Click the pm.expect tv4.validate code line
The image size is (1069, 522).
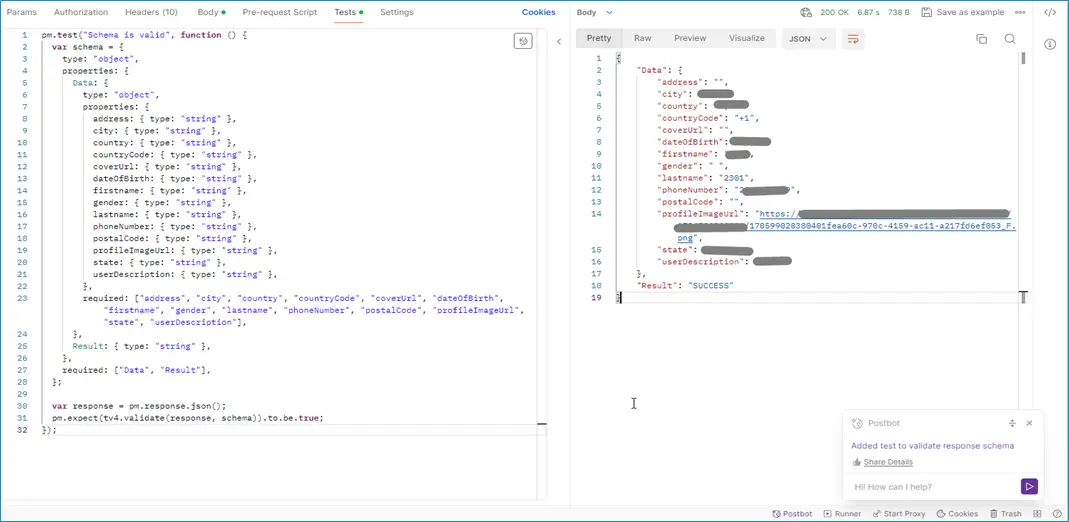[x=187, y=418]
